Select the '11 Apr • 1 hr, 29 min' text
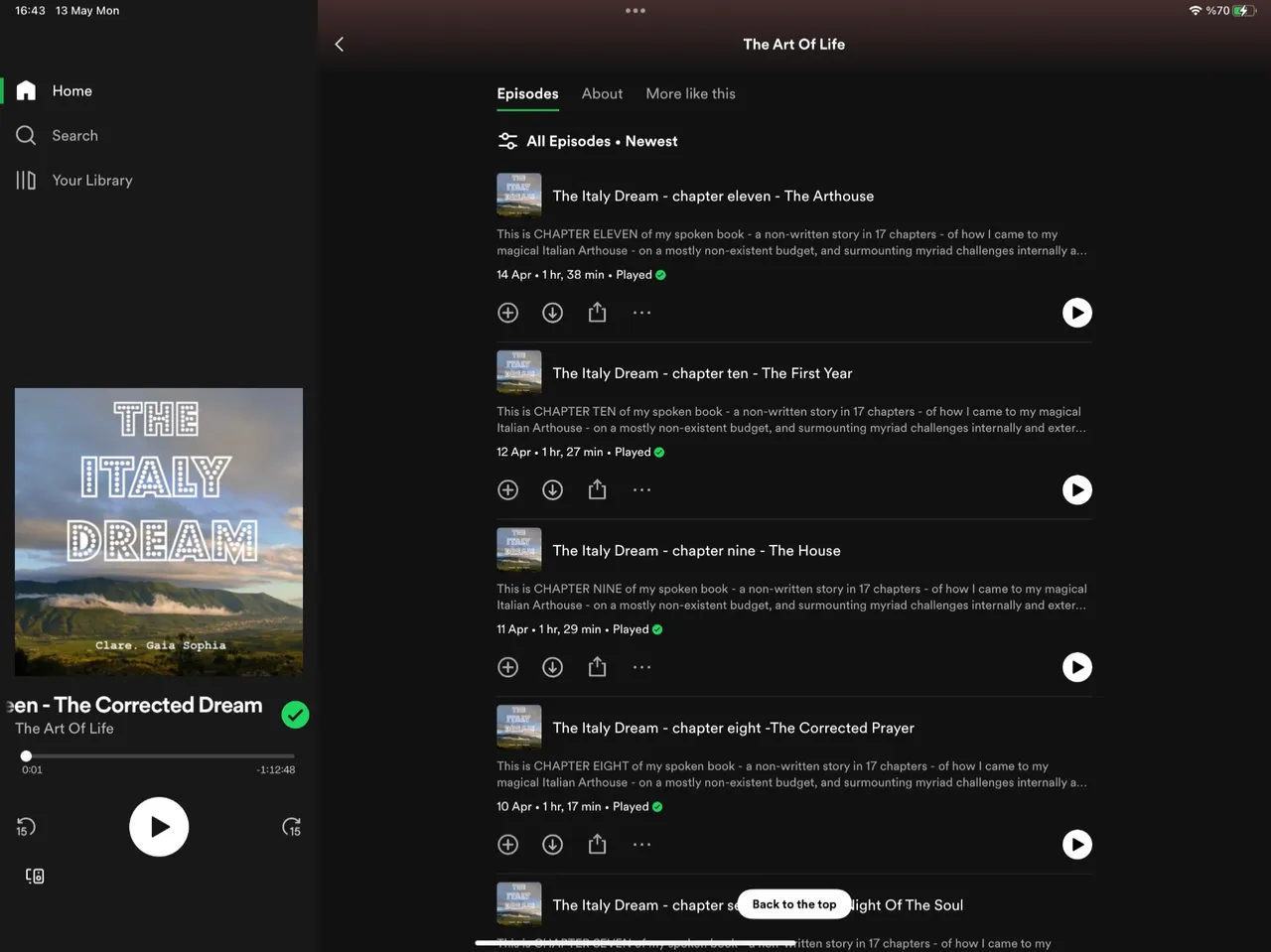Viewport: 1271px width, 952px height. (x=549, y=629)
